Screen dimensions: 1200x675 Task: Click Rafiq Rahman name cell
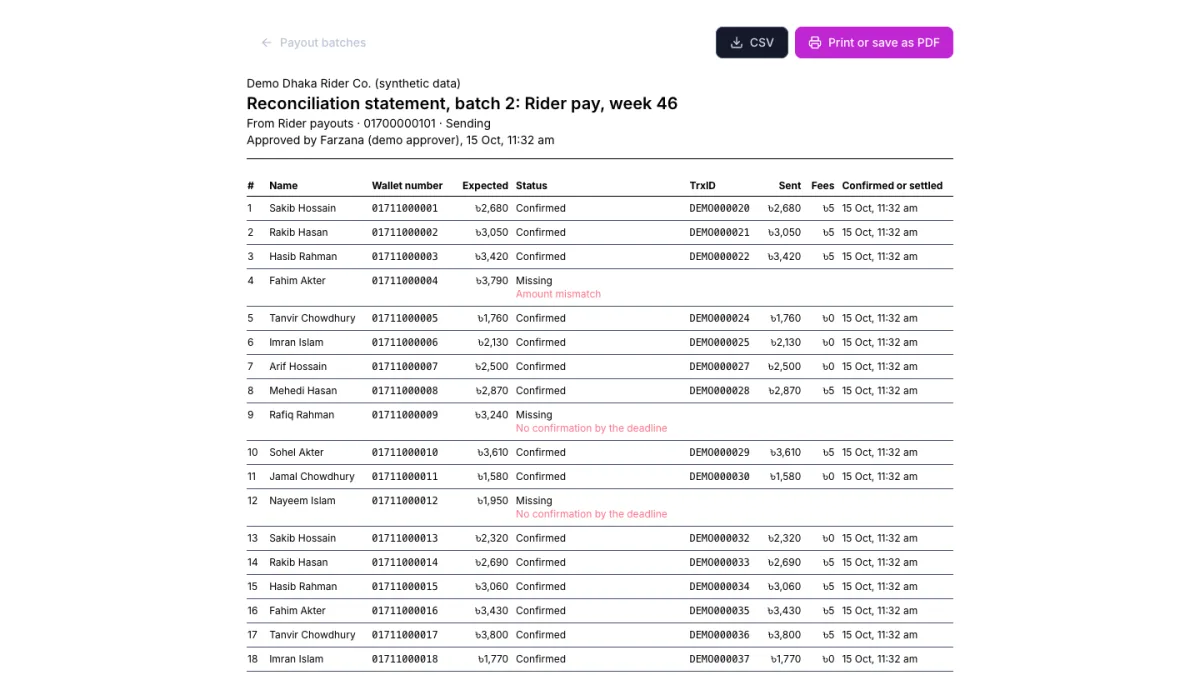click(302, 415)
